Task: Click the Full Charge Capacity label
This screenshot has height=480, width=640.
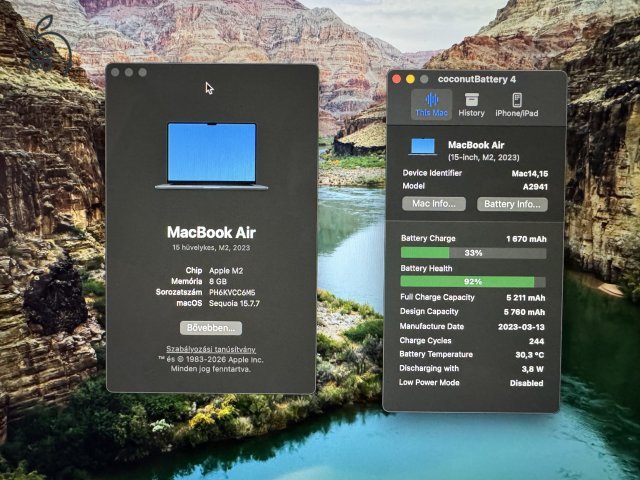Action: pos(437,297)
